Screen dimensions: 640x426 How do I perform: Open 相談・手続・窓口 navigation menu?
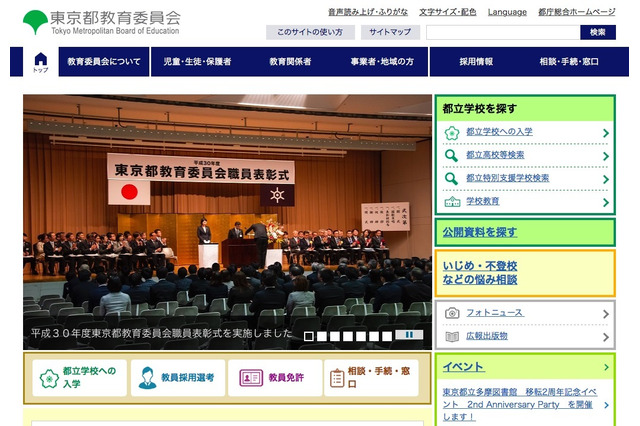click(x=569, y=62)
